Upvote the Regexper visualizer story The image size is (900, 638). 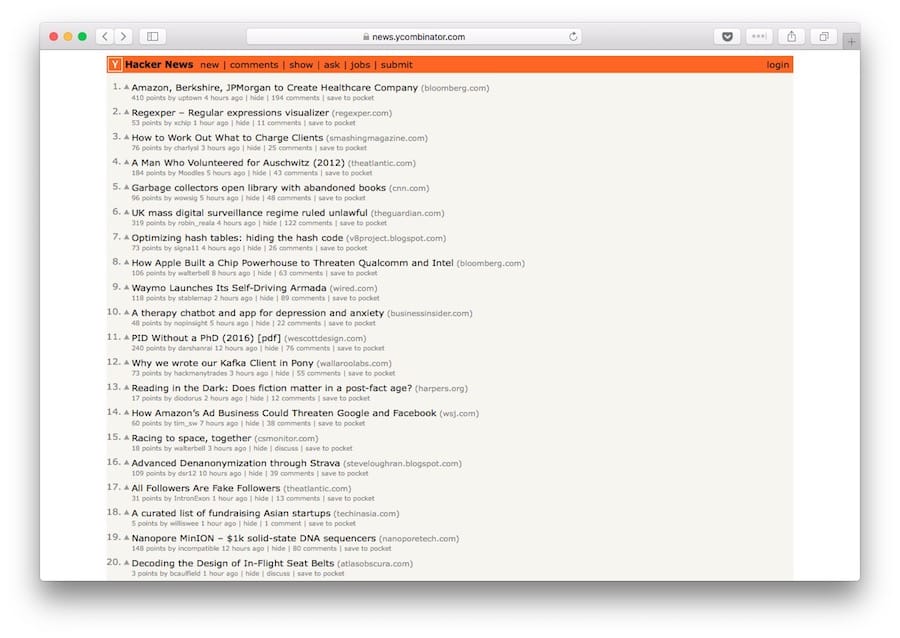tap(126, 112)
